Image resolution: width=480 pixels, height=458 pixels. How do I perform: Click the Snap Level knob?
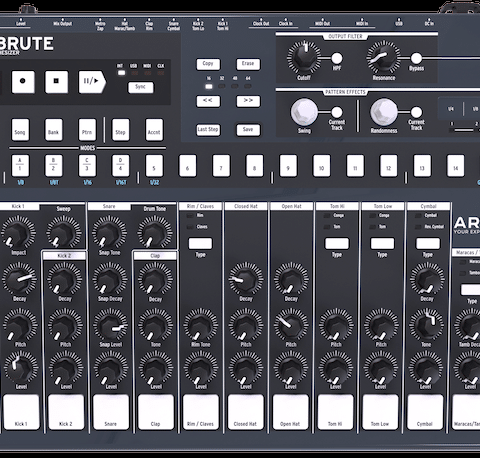coord(110,325)
